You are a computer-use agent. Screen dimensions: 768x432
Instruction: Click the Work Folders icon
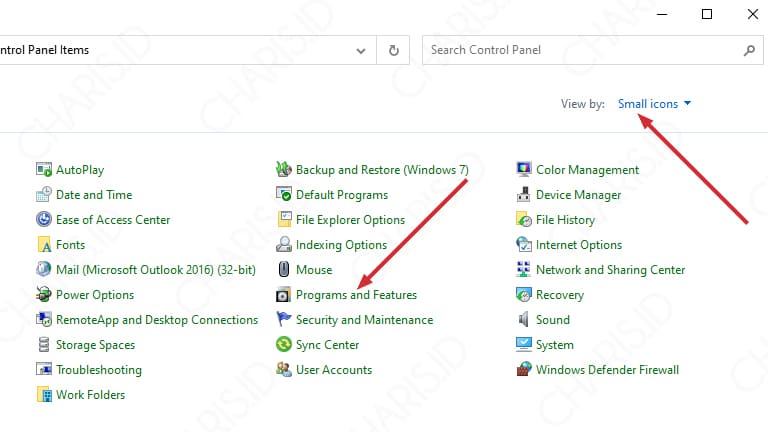[44, 395]
